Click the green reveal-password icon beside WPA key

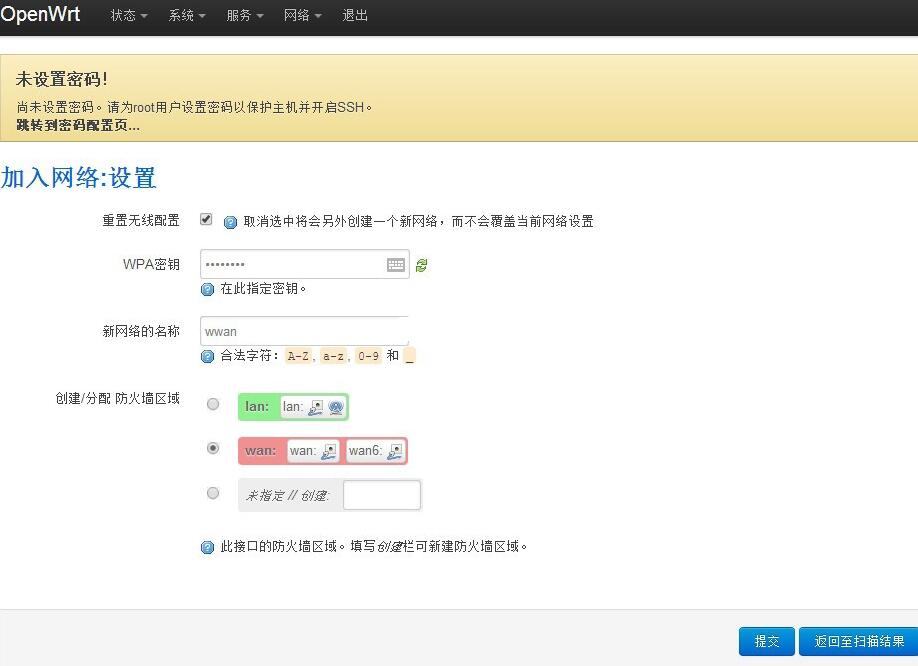pyautogui.click(x=422, y=265)
